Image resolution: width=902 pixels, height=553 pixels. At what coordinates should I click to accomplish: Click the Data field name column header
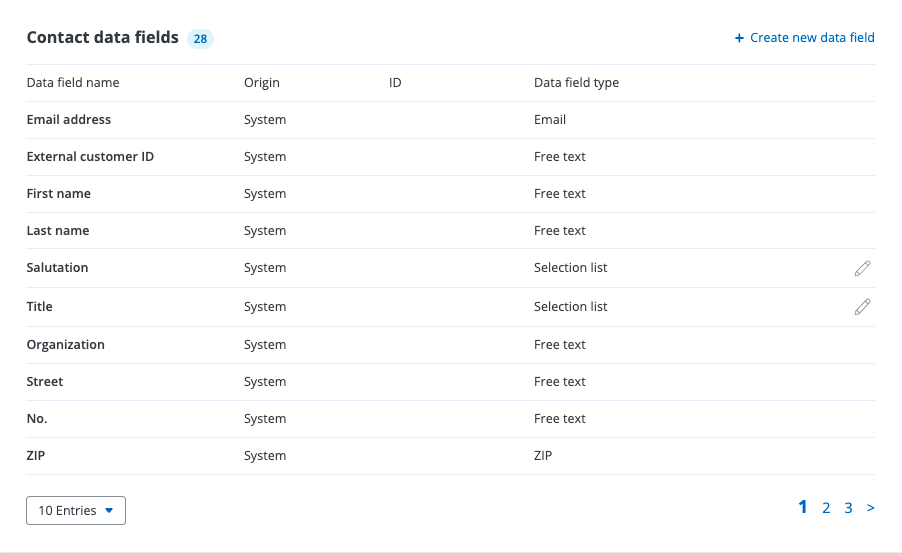point(73,83)
